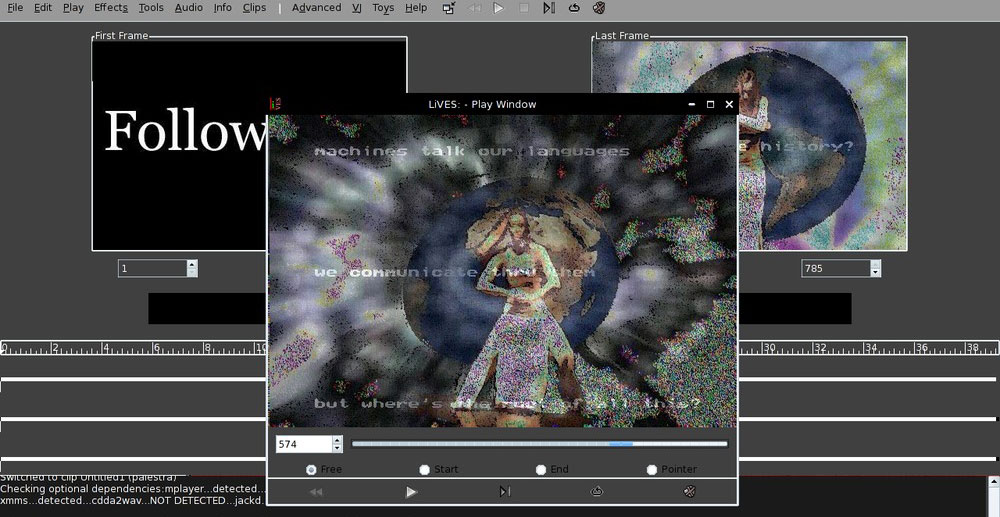Viewport: 1000px width, 517px height.
Task: Click the separate play window icon in the main toolbar
Action: click(449, 8)
